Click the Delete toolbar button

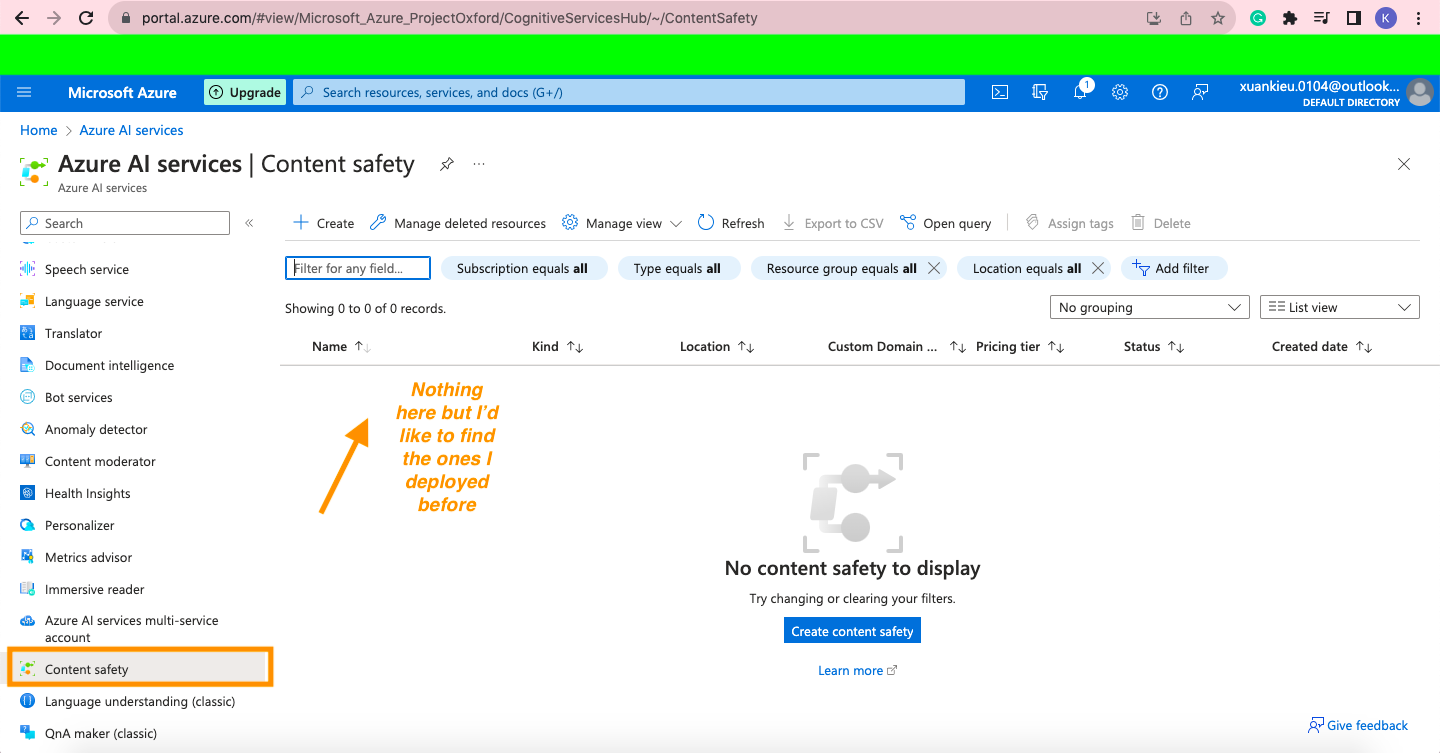(1160, 223)
